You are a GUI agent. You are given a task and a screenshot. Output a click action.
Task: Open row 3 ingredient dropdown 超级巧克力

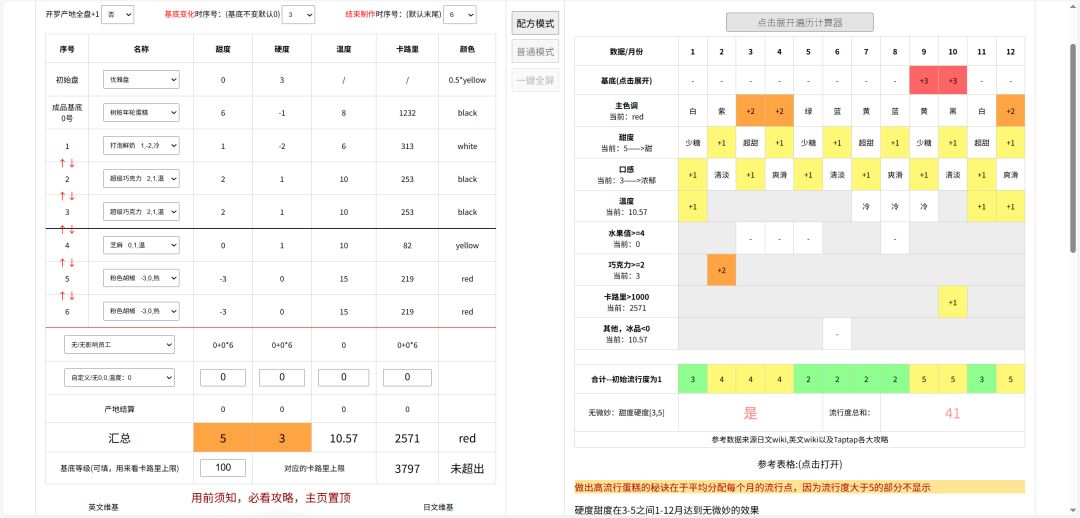click(x=141, y=211)
